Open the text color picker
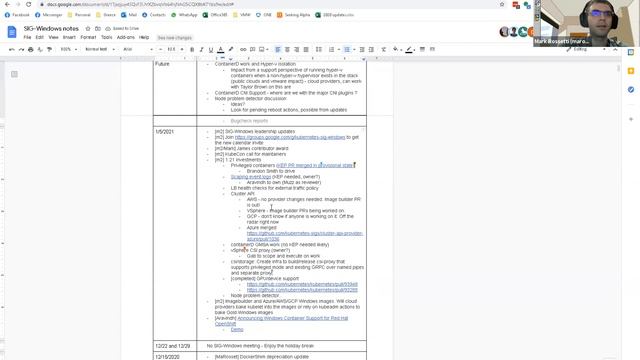The width and height of the screenshot is (640, 360). (220, 49)
